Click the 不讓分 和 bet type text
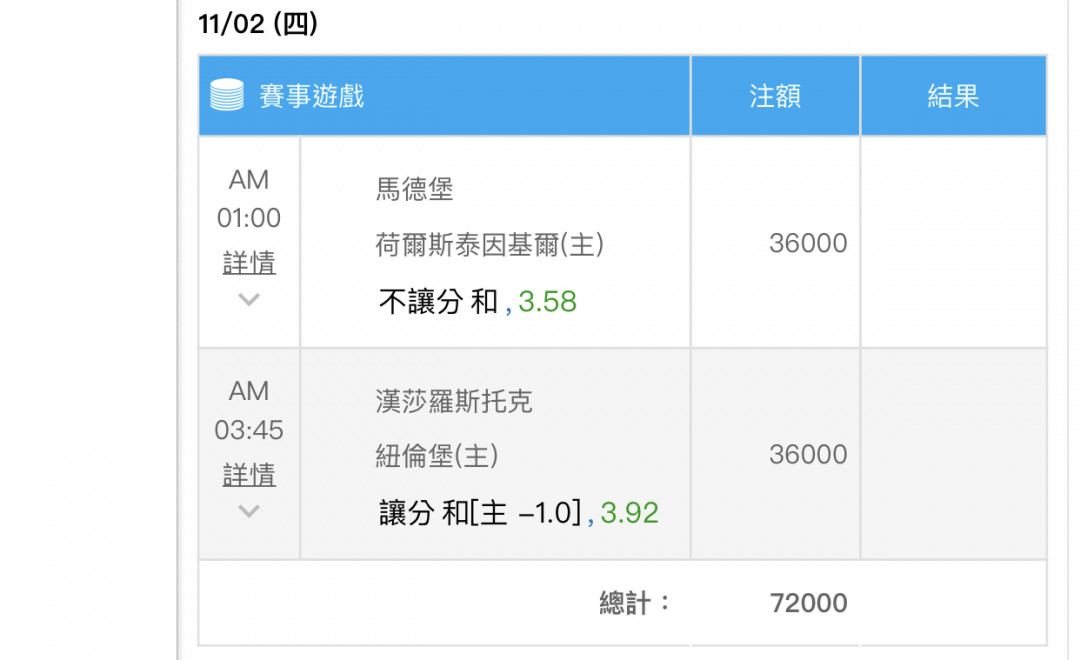 438,302
